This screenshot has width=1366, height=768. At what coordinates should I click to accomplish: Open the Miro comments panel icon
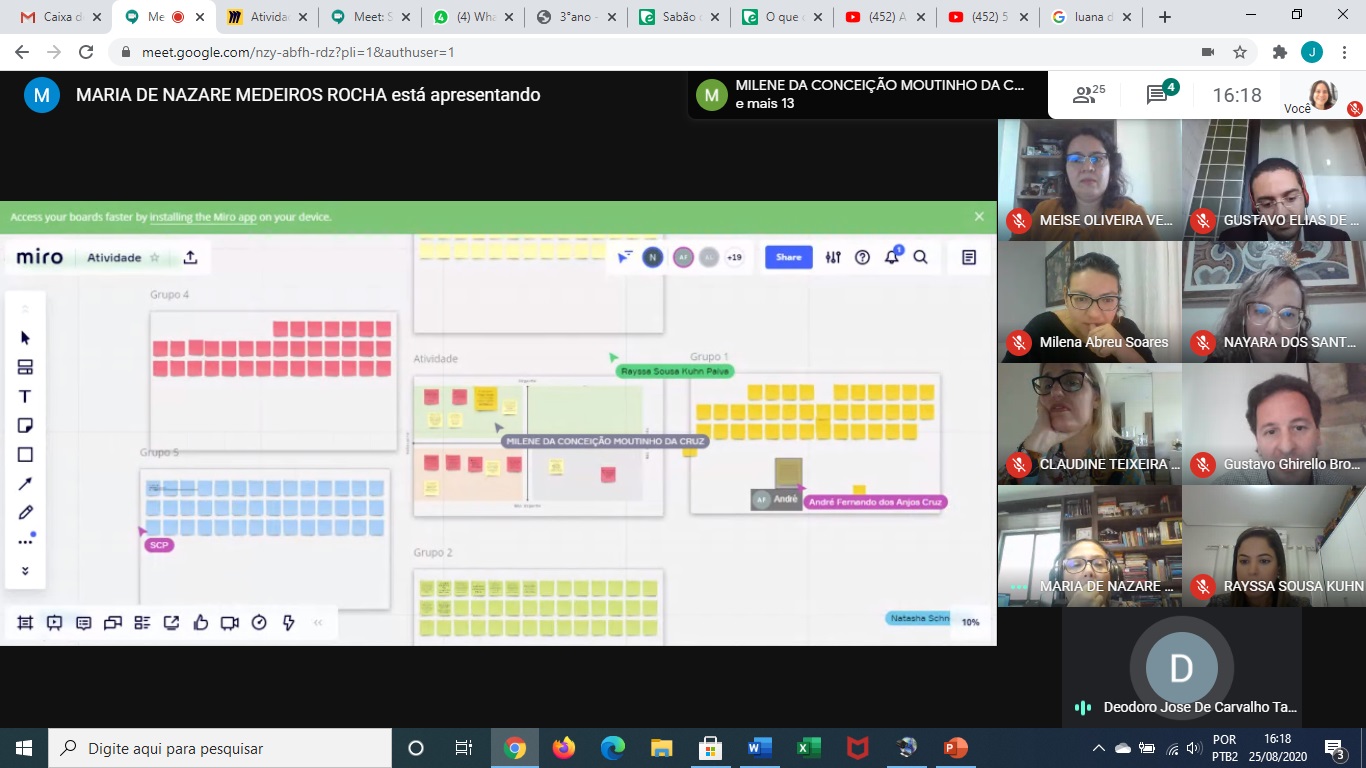pos(83,623)
